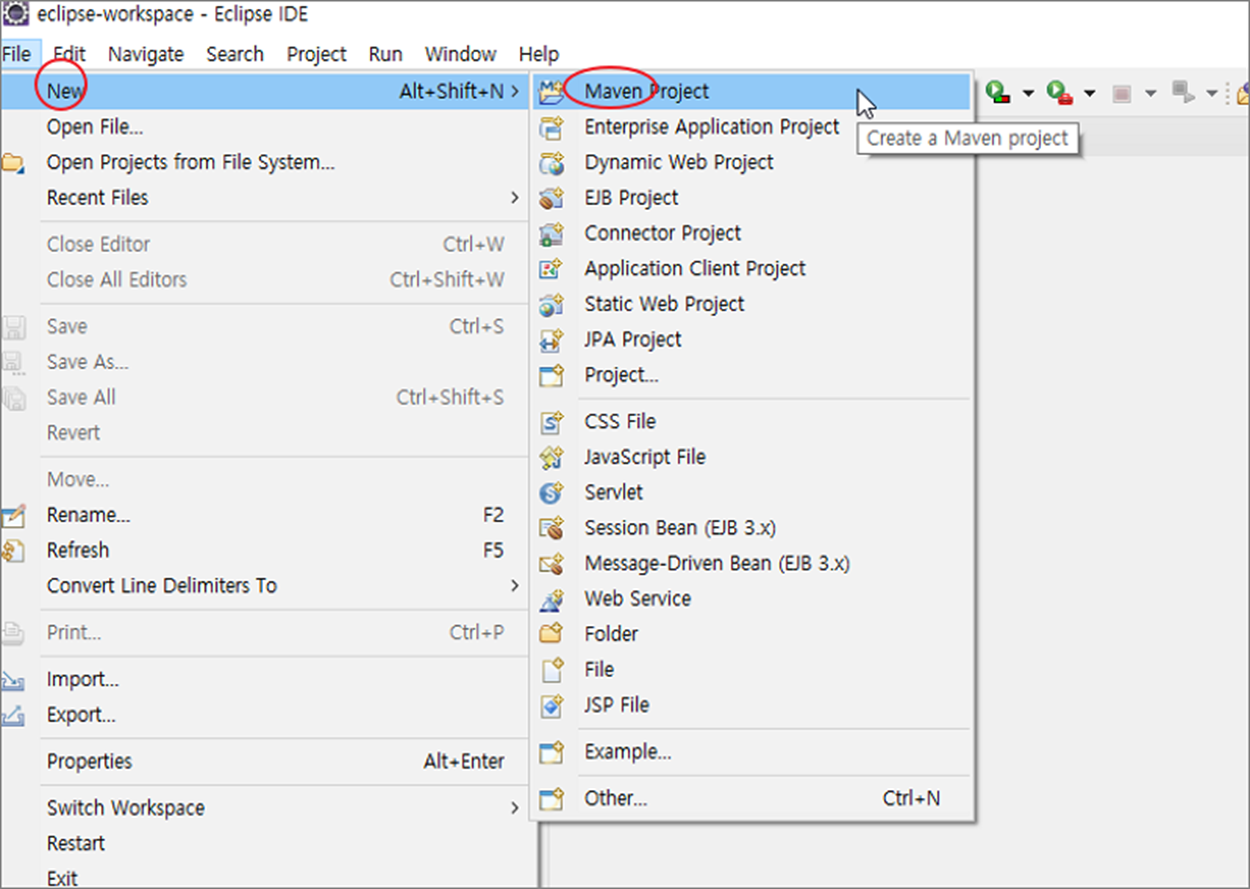Image resolution: width=1250 pixels, height=889 pixels.
Task: Click the Session Bean icon
Action: click(552, 528)
